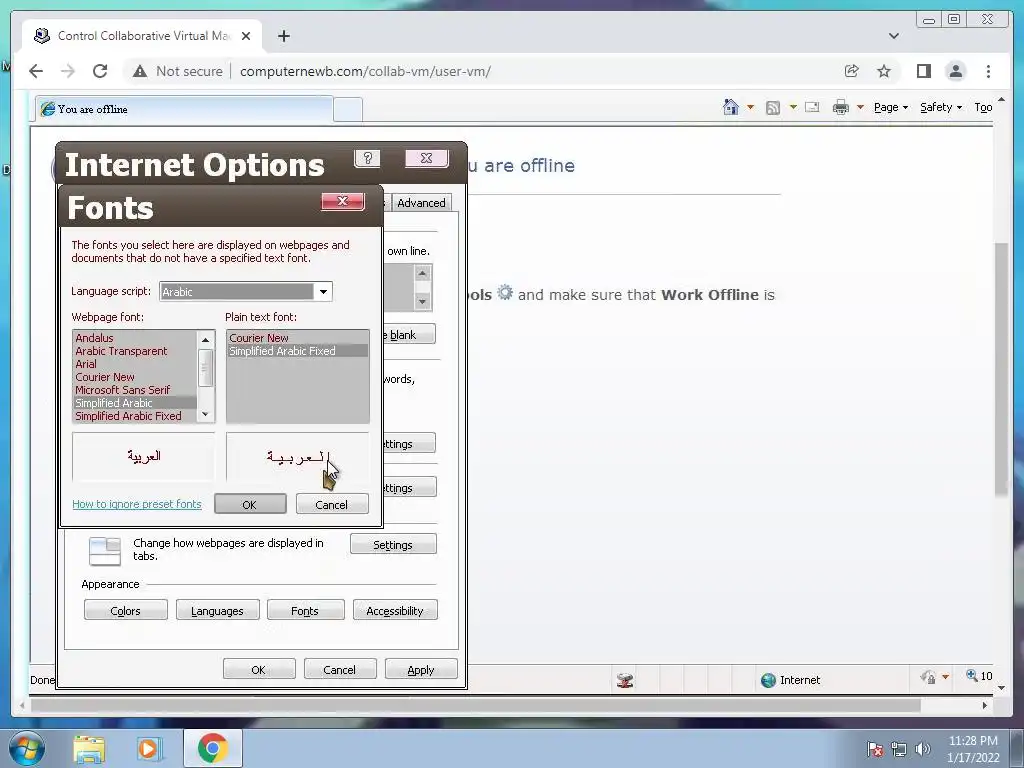Open 'How to ignore preset fonts' link
Viewport: 1024px width, 768px height.
[x=136, y=504]
